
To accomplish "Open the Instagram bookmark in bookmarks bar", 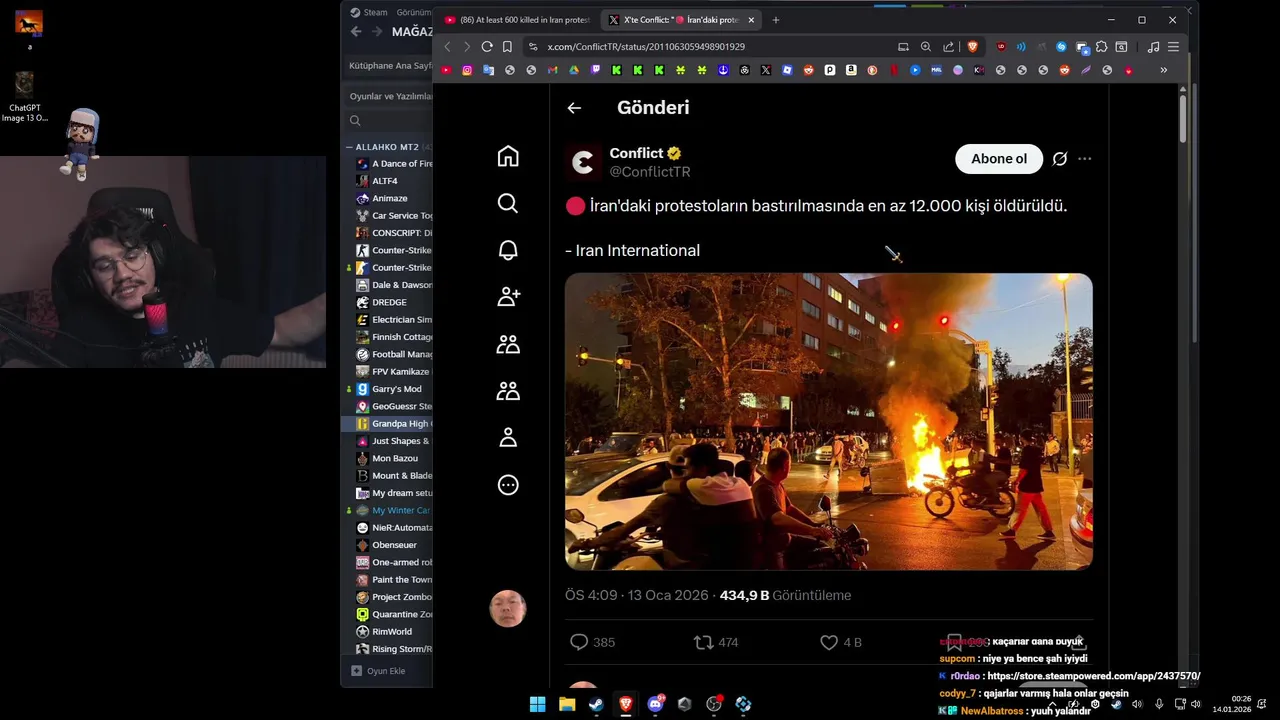I will [x=467, y=70].
